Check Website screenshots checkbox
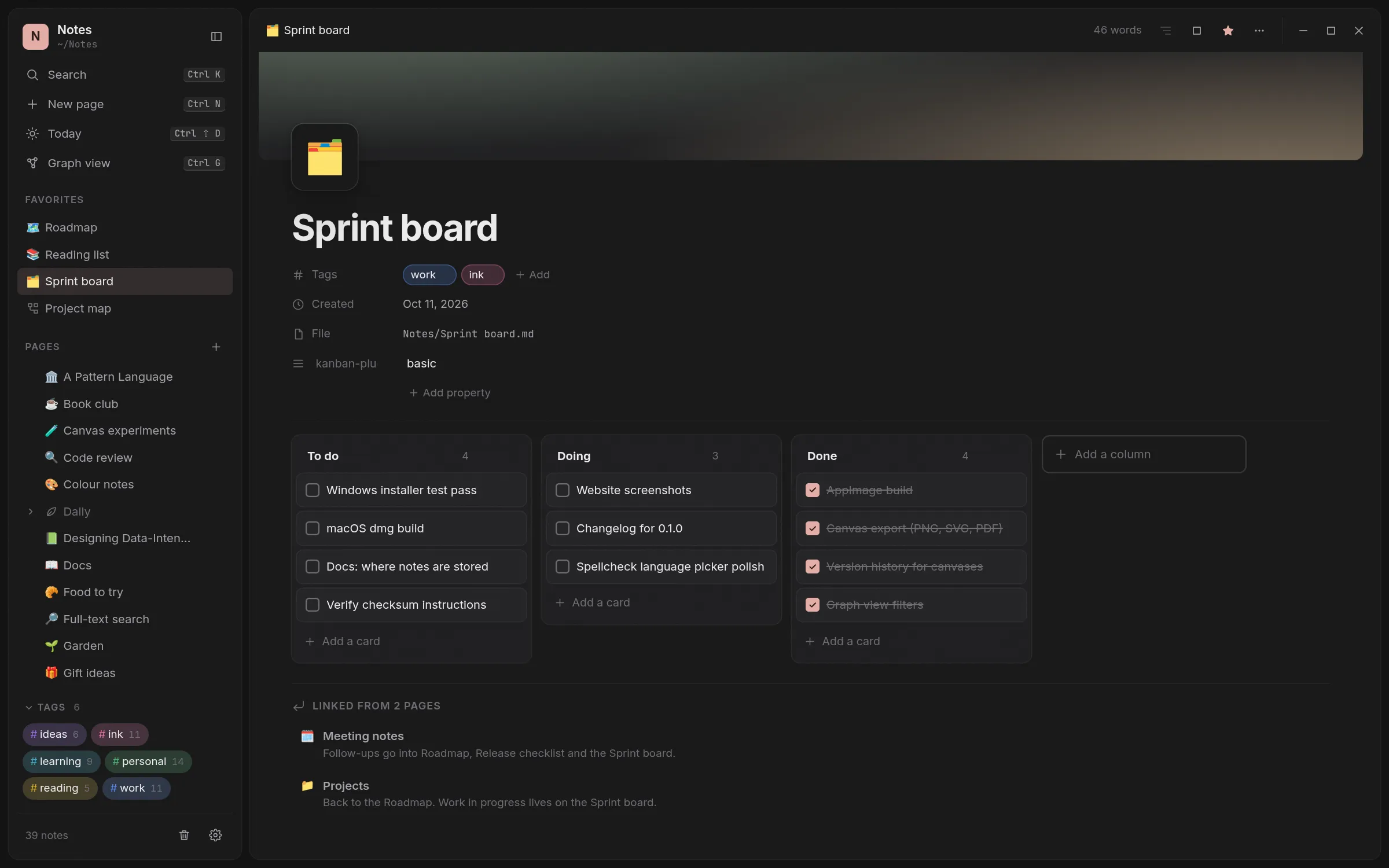 coord(563,490)
